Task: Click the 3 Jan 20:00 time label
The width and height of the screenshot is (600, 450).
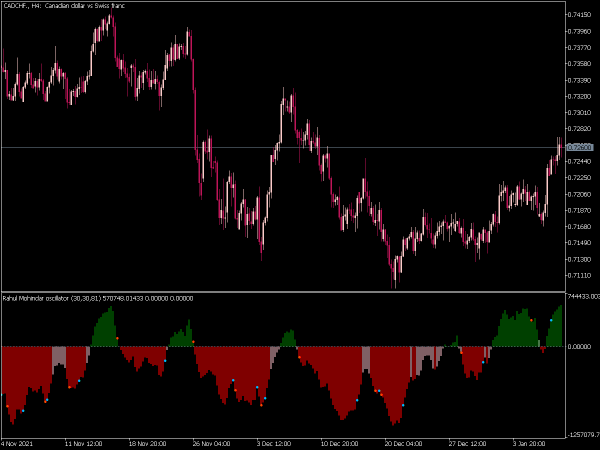Action: 530,444
